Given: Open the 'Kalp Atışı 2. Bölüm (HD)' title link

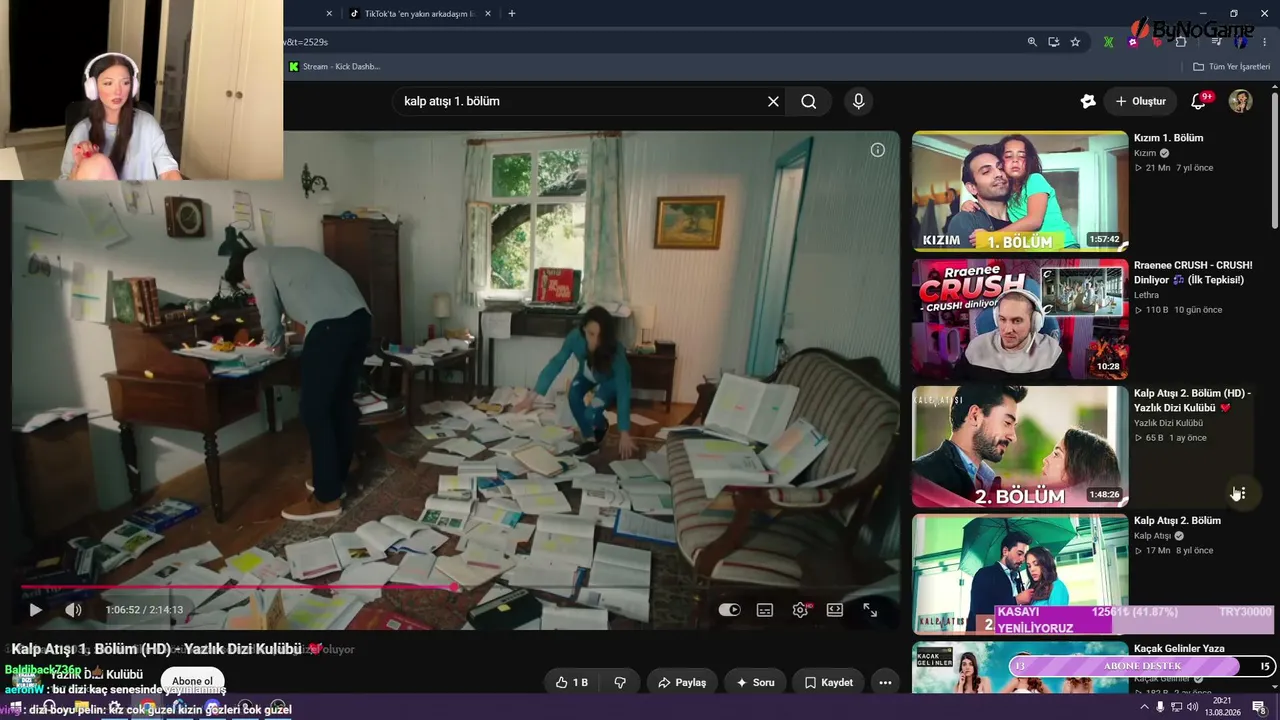Looking at the screenshot, I should [1192, 400].
